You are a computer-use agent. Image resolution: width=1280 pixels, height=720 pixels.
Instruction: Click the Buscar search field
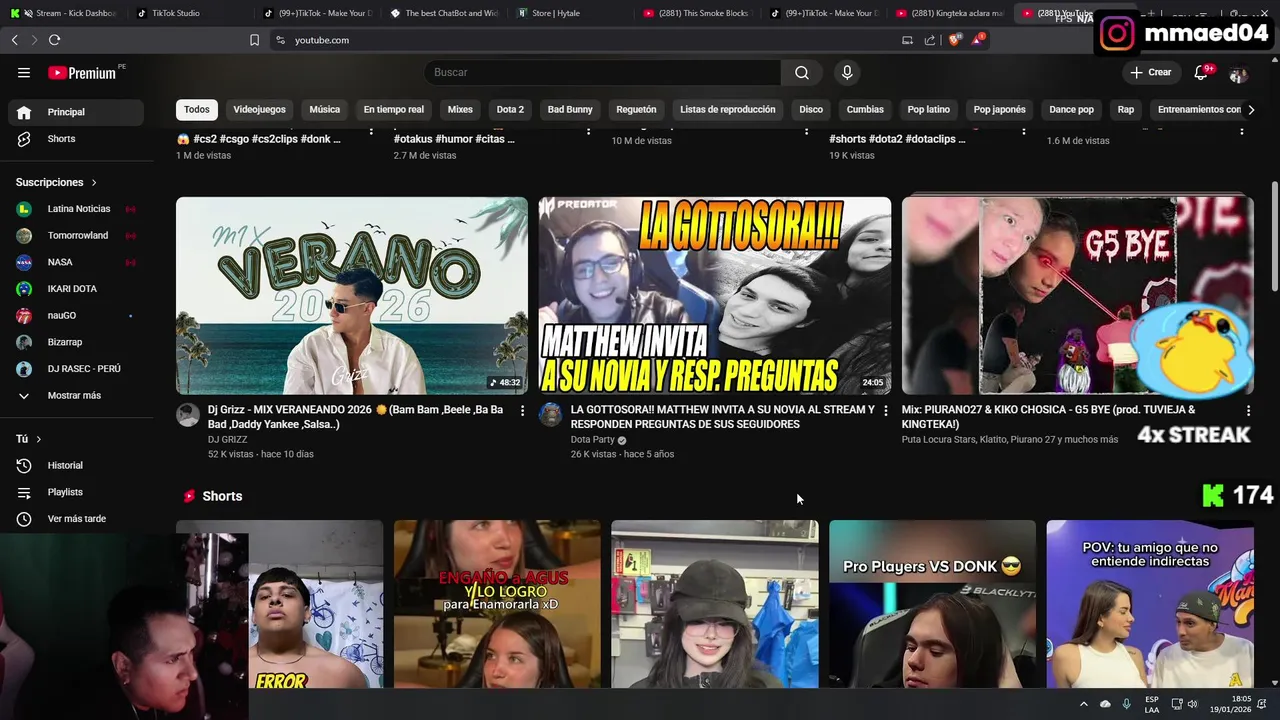(x=602, y=72)
